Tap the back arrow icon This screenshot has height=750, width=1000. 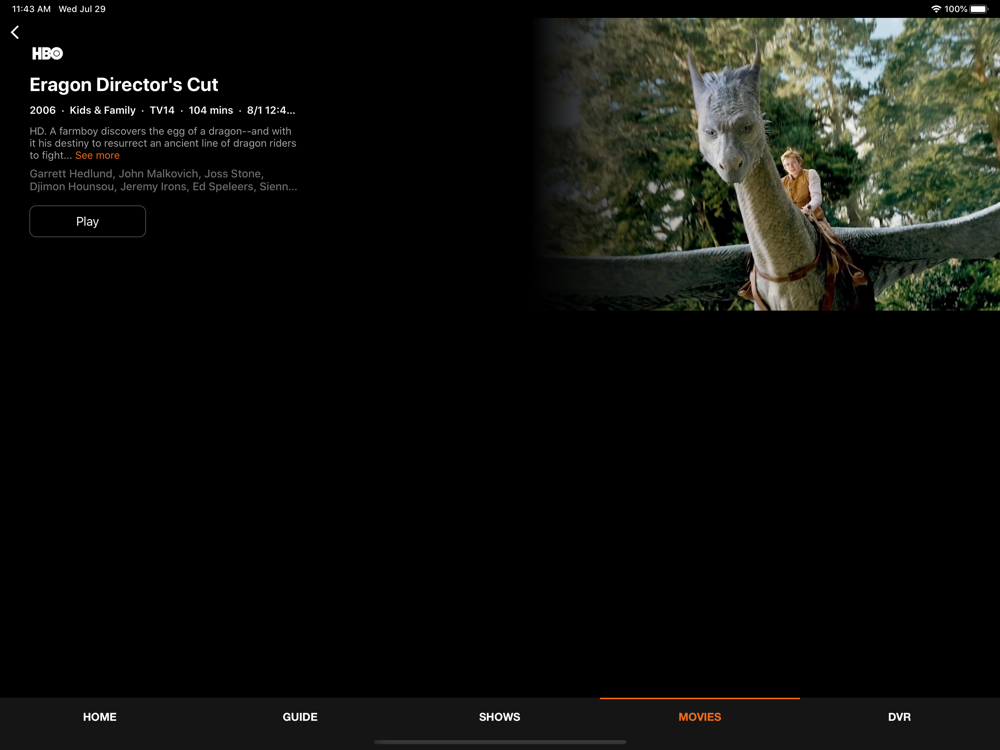click(15, 33)
